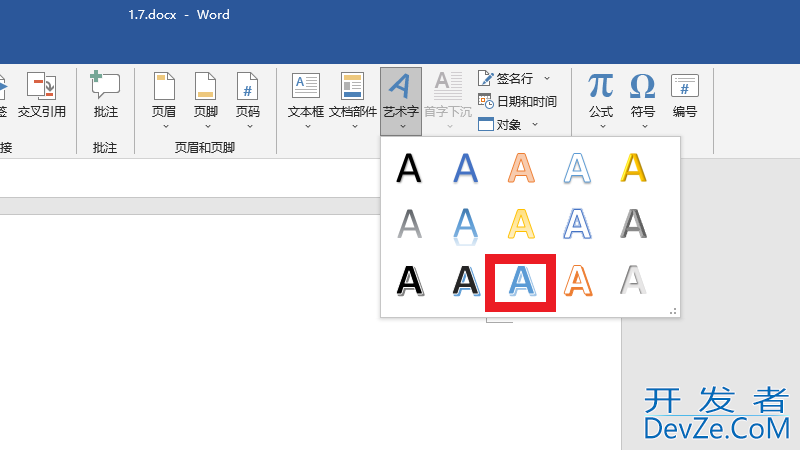Expand the Quick Parts (文档部件) dropdown arrow
Screen dimensions: 800x450
point(355,127)
